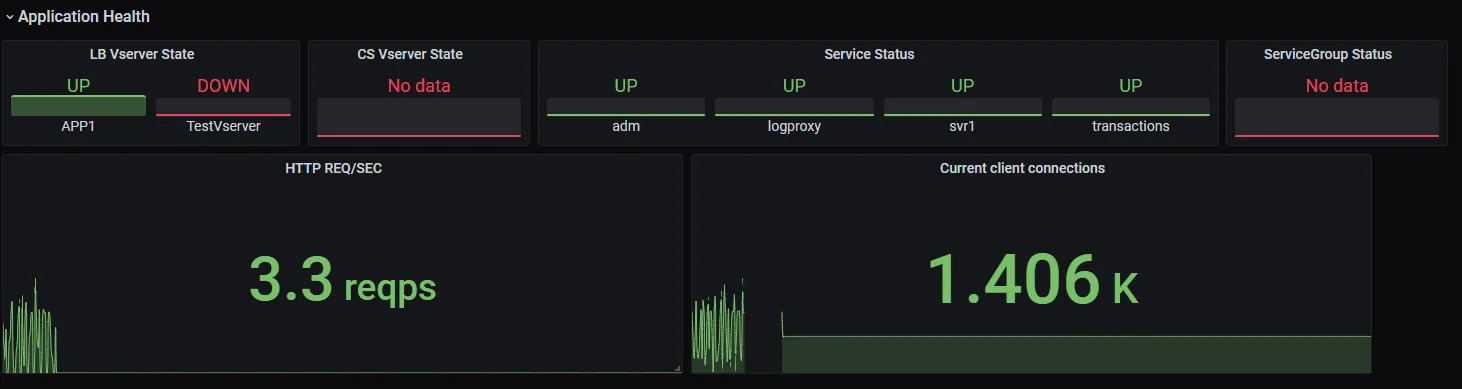Click the transactions service status bar
The width and height of the screenshot is (1462, 389).
tap(1131, 107)
